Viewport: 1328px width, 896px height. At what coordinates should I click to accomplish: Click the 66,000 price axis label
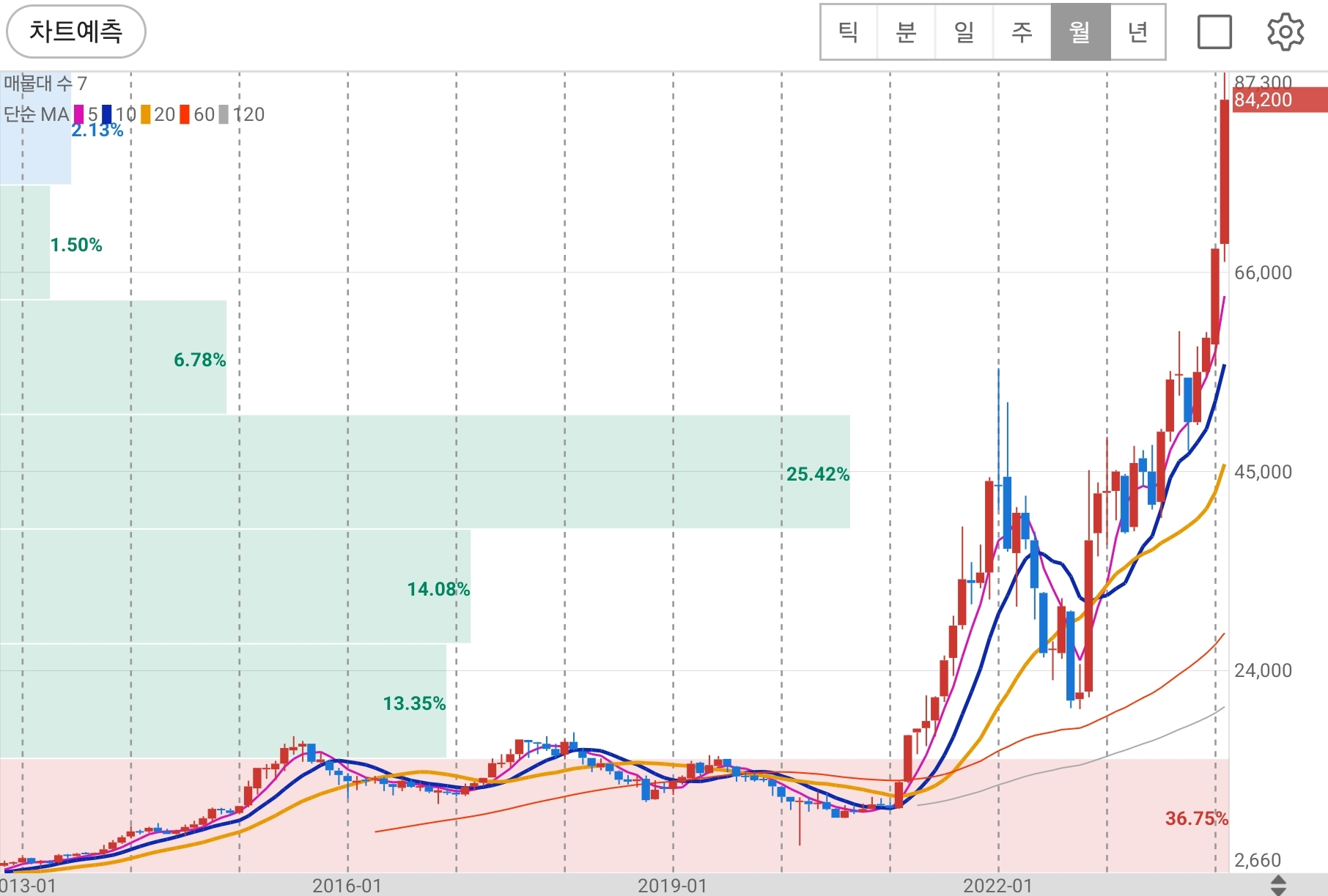point(1263,273)
